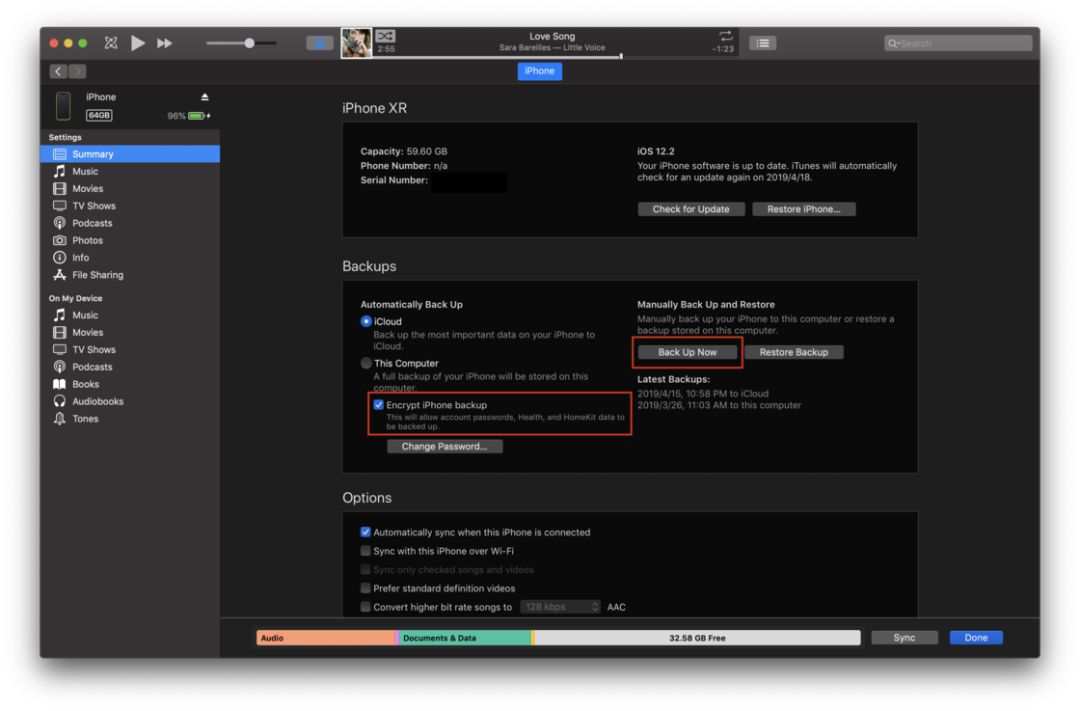Play the current song
This screenshot has height=711, width=1080.
tap(138, 43)
